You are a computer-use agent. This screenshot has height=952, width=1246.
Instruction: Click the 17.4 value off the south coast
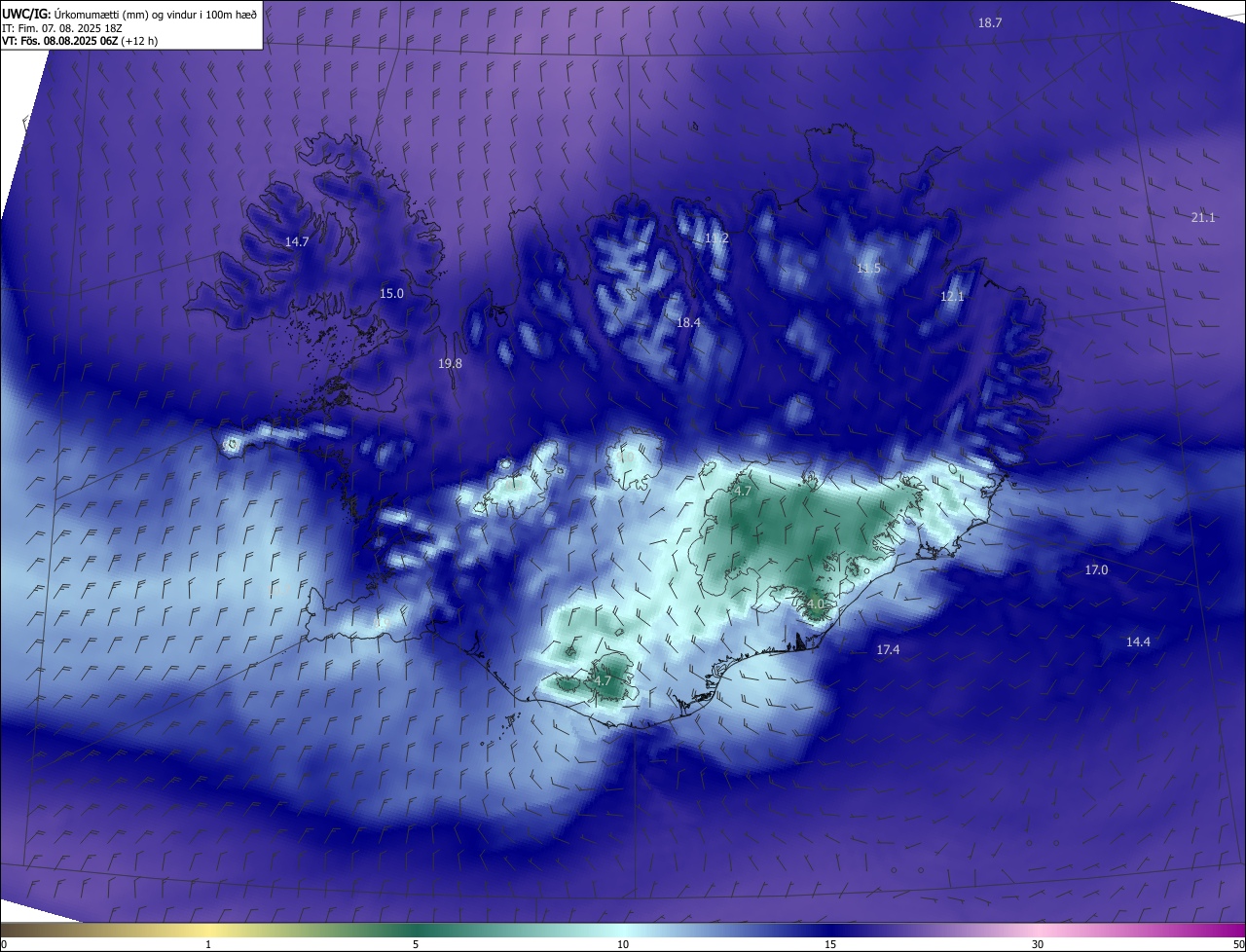pos(888,649)
